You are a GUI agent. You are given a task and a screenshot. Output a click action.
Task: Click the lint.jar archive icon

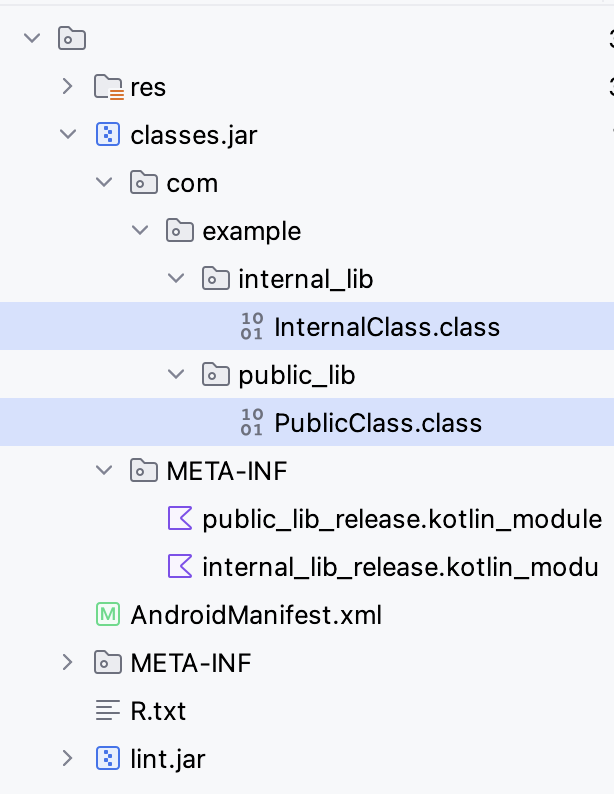point(108,759)
